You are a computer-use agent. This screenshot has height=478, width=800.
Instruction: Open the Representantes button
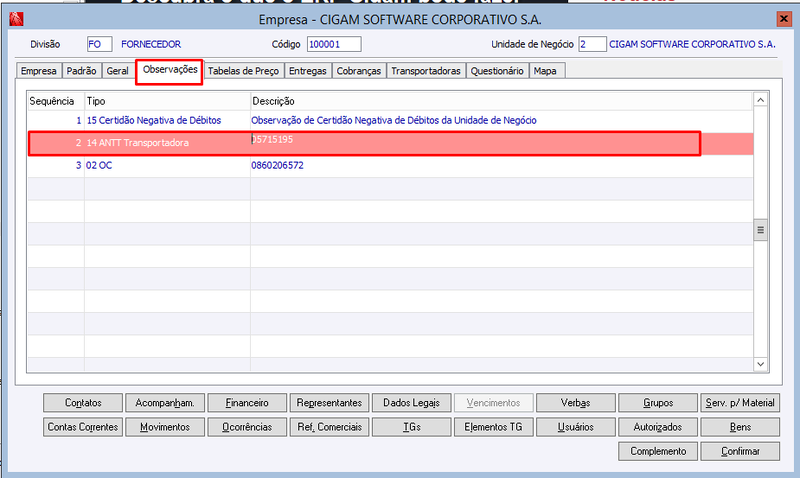[x=329, y=403]
